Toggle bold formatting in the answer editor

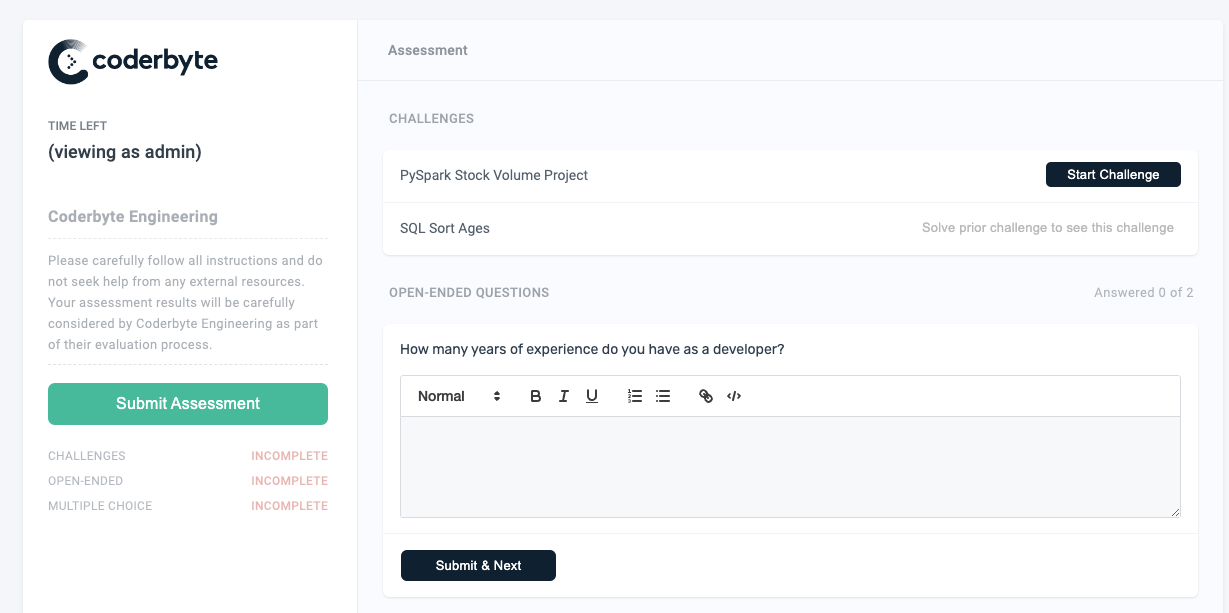[x=535, y=396]
